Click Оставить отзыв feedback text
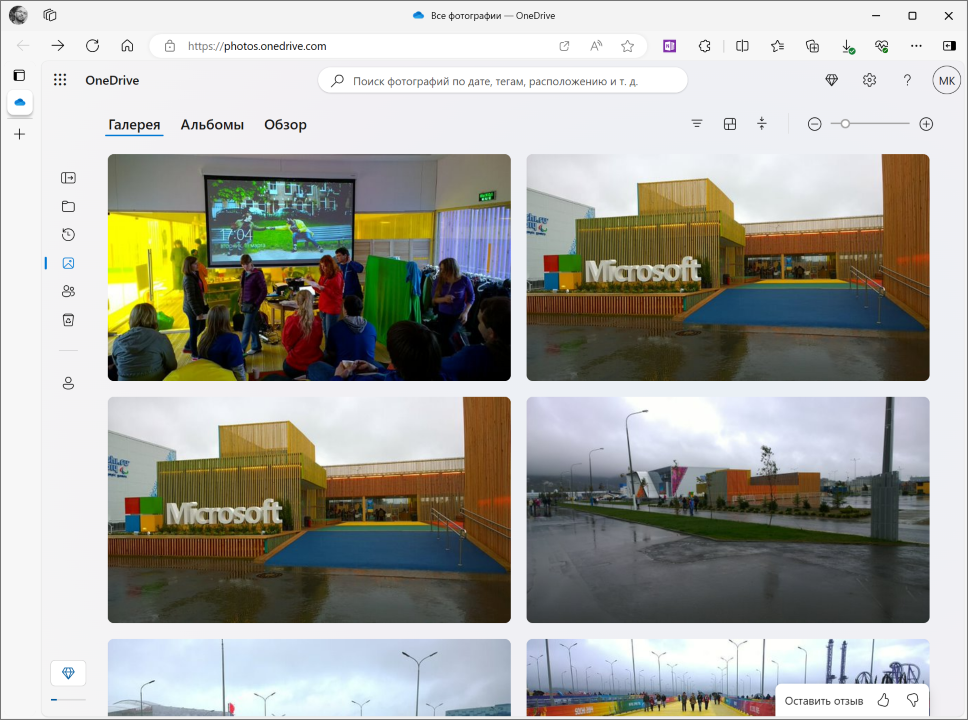The width and height of the screenshot is (968, 720). point(824,701)
